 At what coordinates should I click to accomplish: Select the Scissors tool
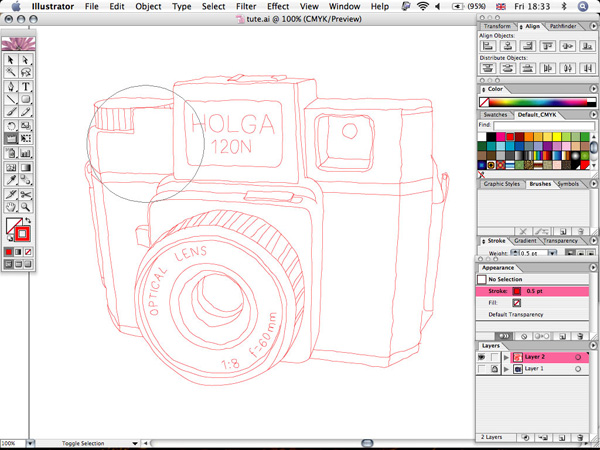coord(25,194)
